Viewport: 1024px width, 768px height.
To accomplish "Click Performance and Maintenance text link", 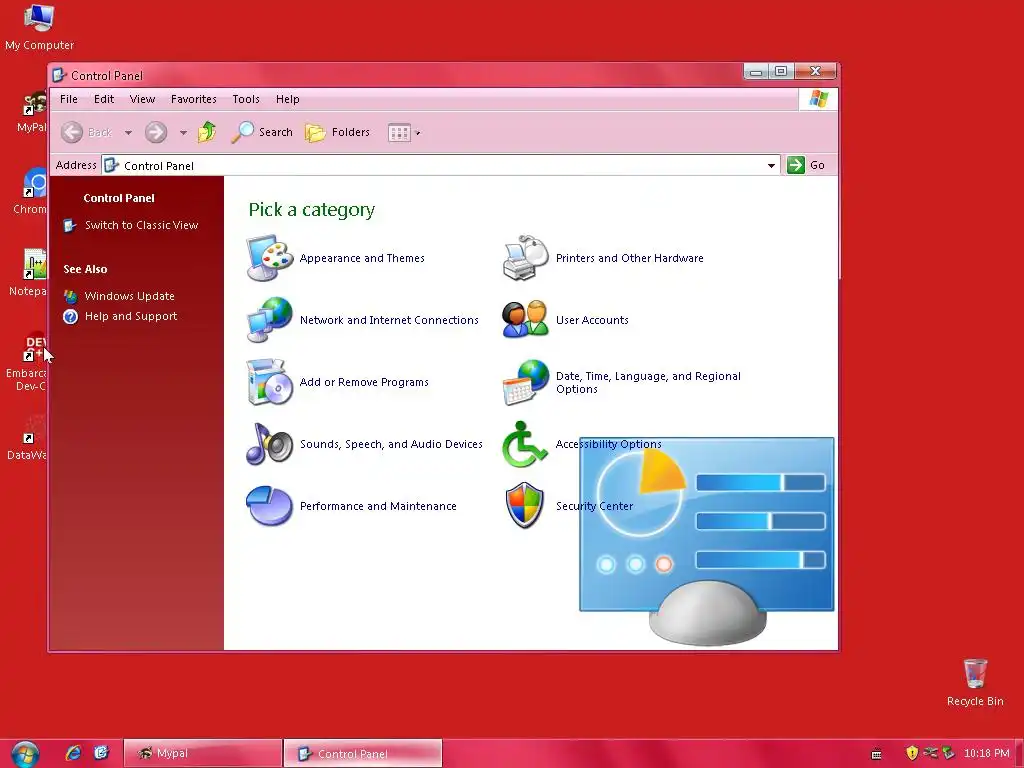I will [x=378, y=506].
